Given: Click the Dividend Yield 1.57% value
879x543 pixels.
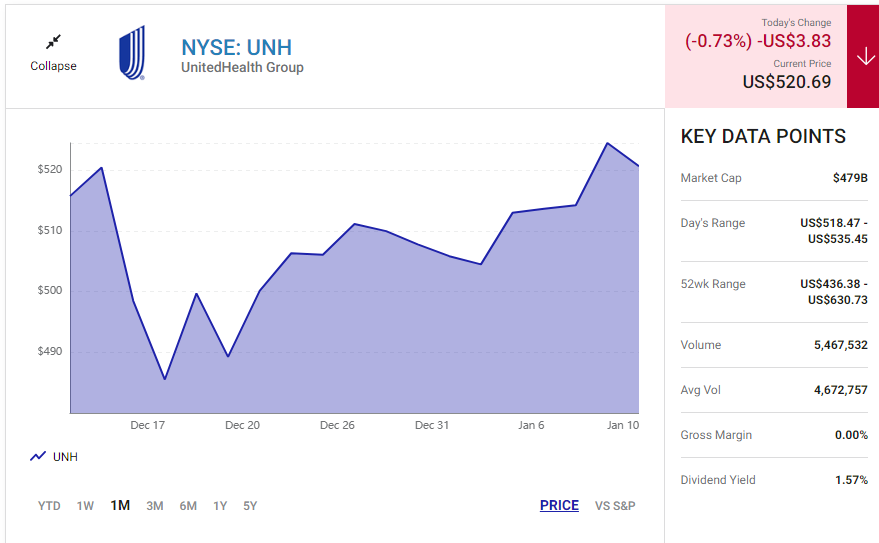Looking at the screenshot, I should (x=851, y=480).
